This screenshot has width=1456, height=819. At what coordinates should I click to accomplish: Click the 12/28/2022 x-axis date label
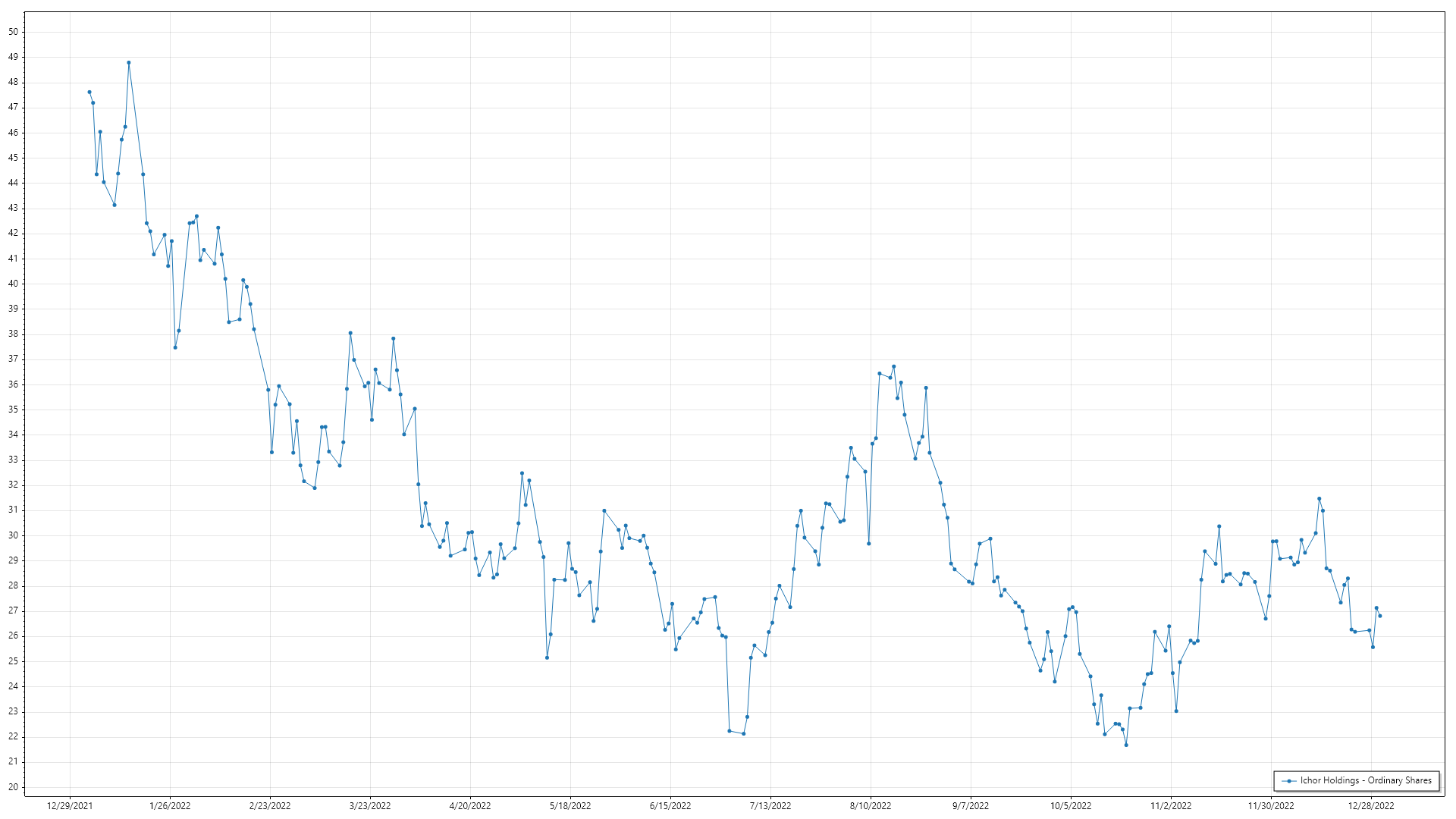coord(1371,806)
